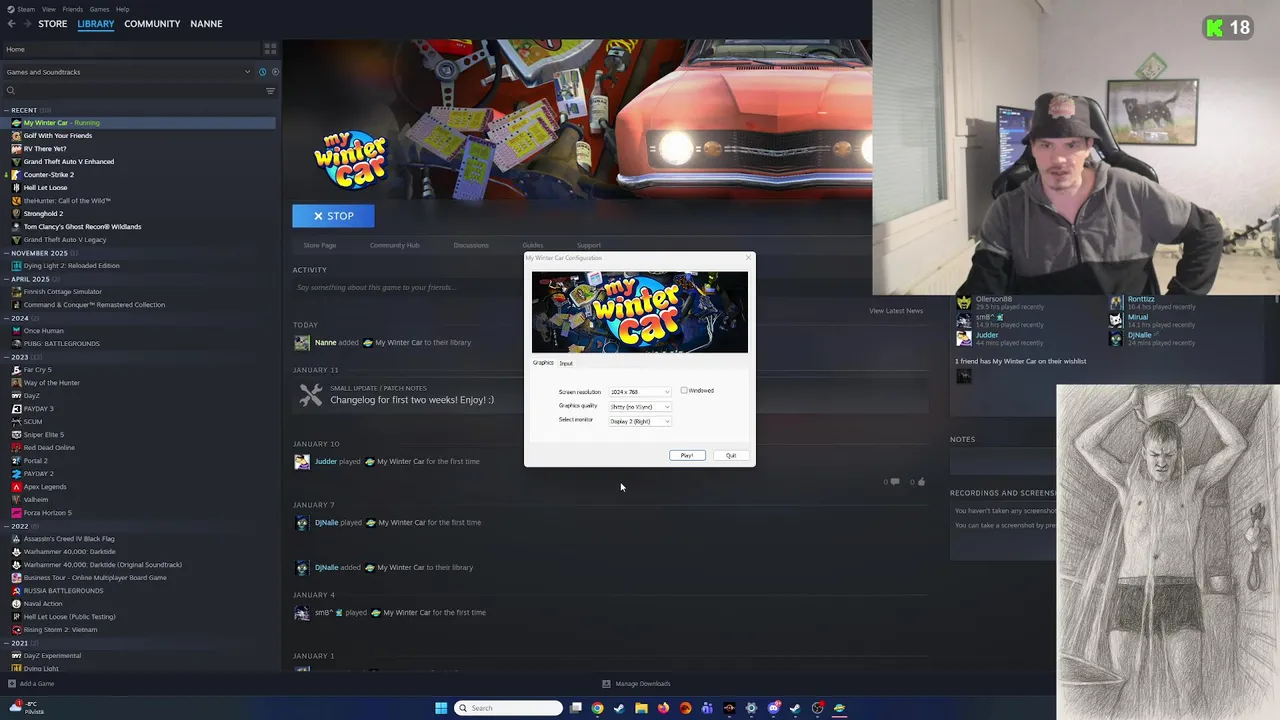
Task: Click the Steam logo in menu bar
Action: pos(10,9)
